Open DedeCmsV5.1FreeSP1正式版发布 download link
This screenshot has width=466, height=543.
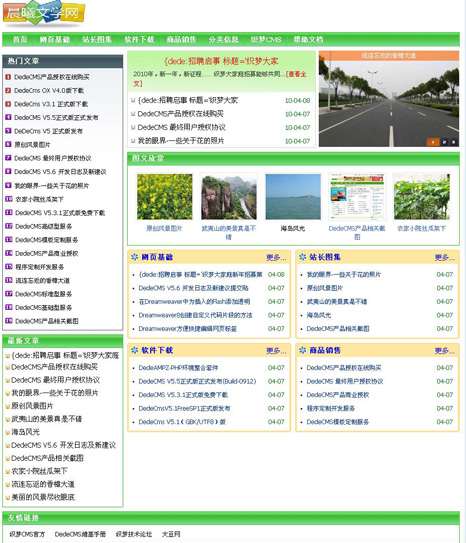184,408
